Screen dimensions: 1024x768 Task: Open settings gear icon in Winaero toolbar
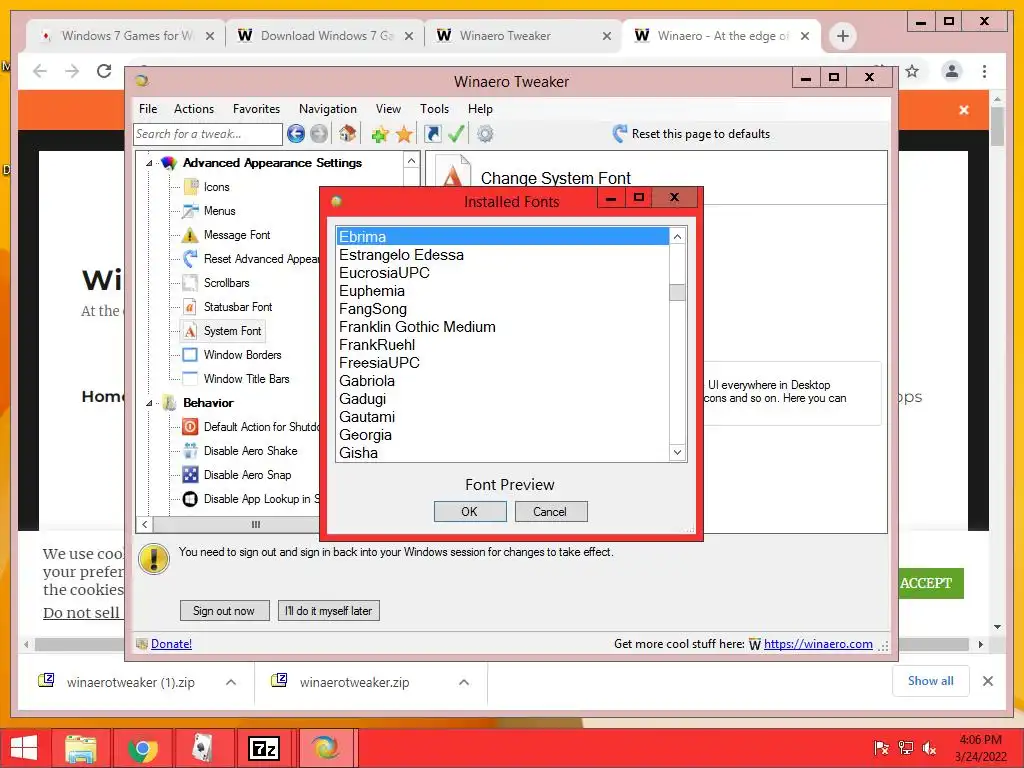tap(485, 134)
